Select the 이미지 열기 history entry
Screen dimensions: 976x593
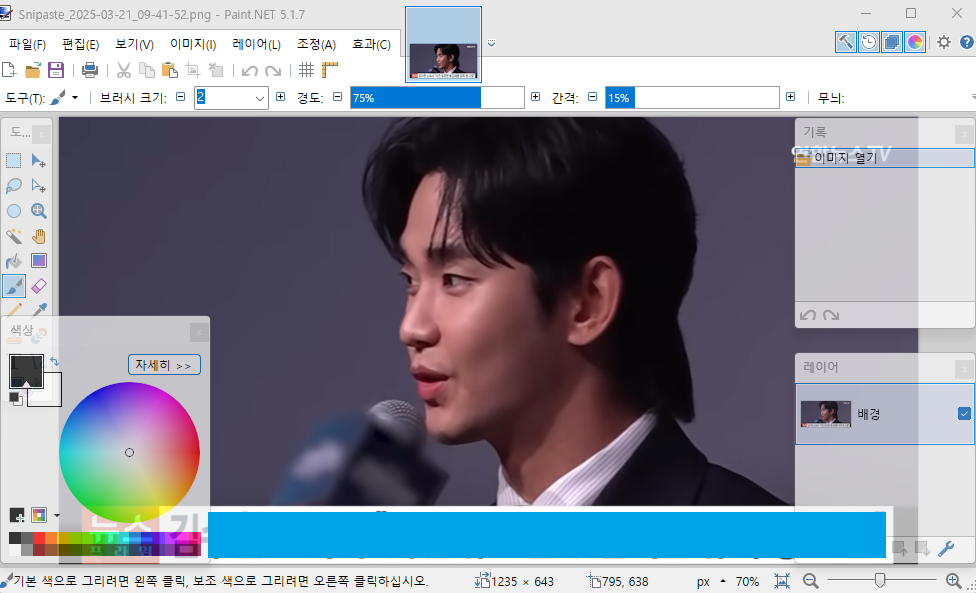pyautogui.click(x=884, y=158)
